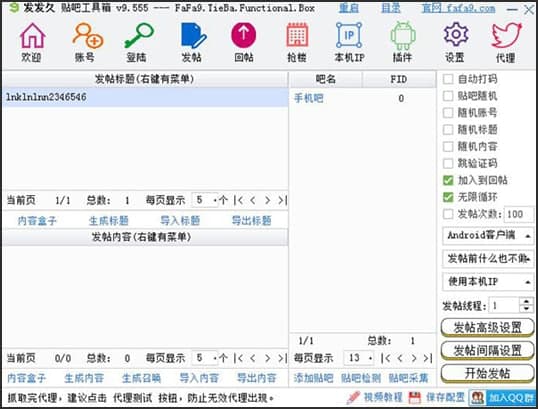Screen dimensions: 538x409
Task: Click the 生成内容 link
Action: [x=84, y=378]
